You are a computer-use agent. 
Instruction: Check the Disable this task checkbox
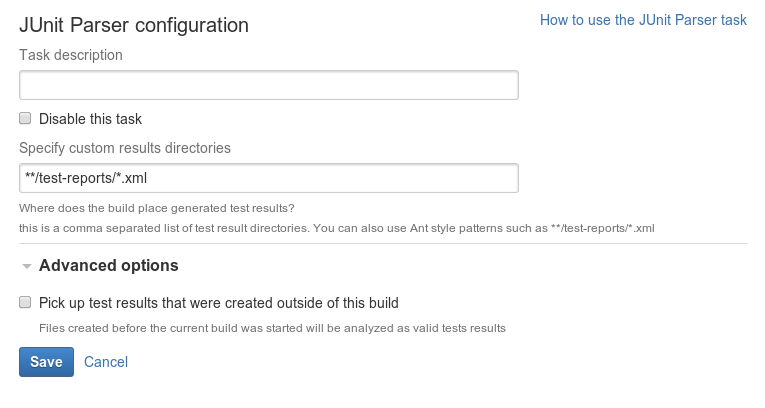pyautogui.click(x=25, y=118)
